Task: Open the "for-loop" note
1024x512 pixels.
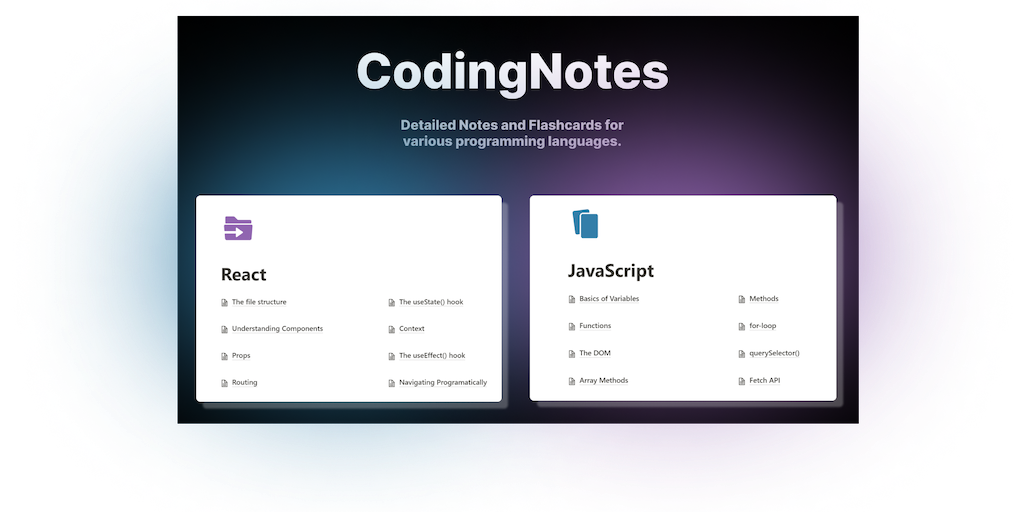Action: pos(762,325)
